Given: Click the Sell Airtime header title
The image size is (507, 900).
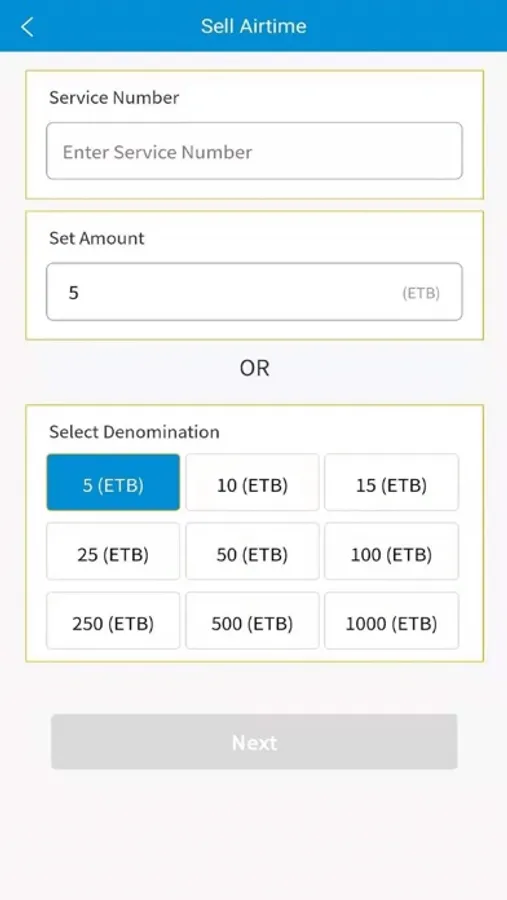Looking at the screenshot, I should pyautogui.click(x=254, y=26).
